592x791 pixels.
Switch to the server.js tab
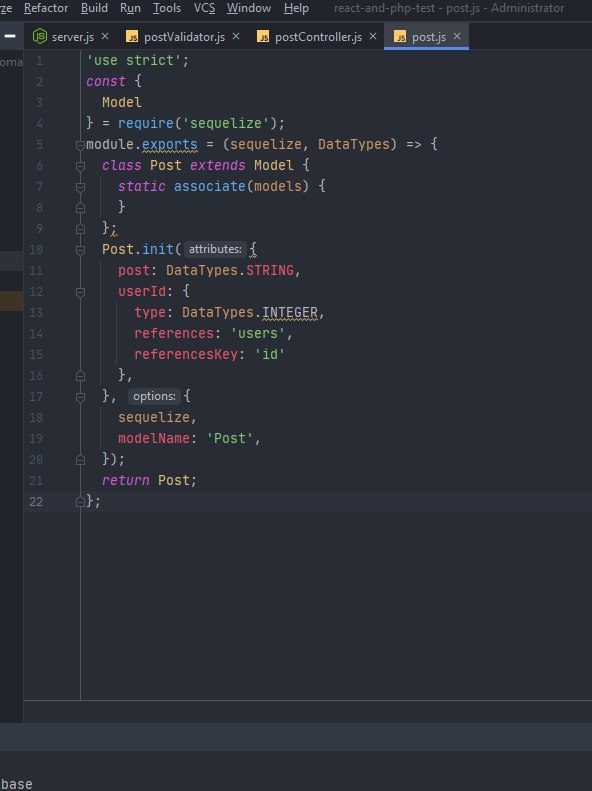coord(73,37)
